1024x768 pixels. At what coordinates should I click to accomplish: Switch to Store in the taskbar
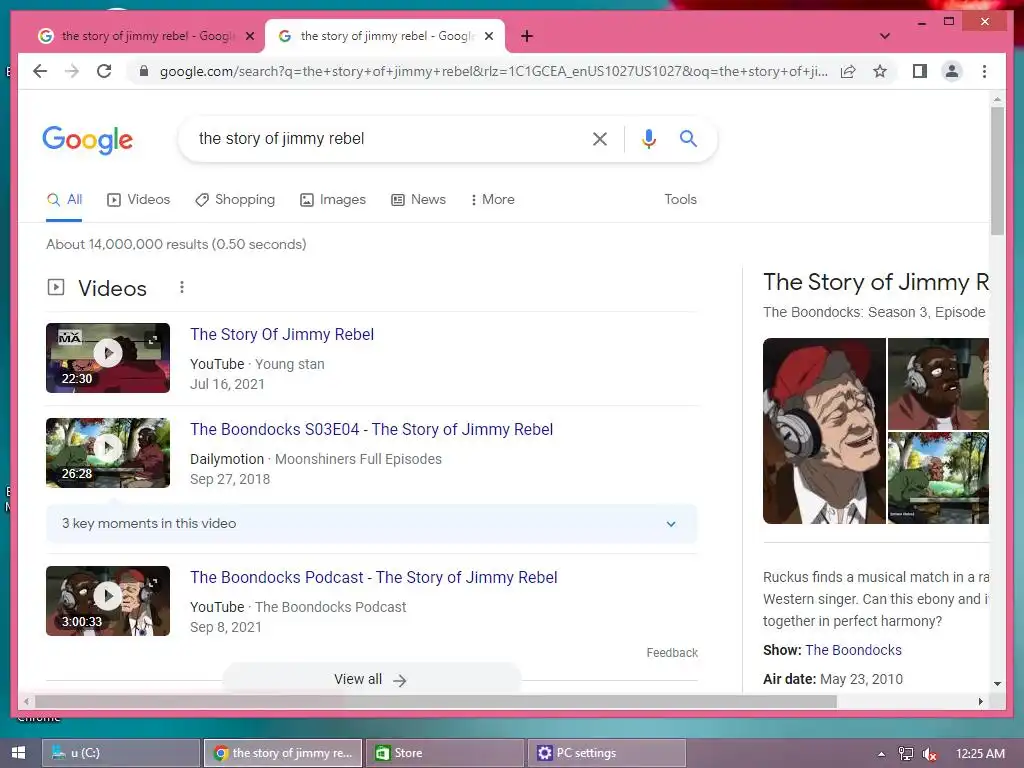point(445,753)
